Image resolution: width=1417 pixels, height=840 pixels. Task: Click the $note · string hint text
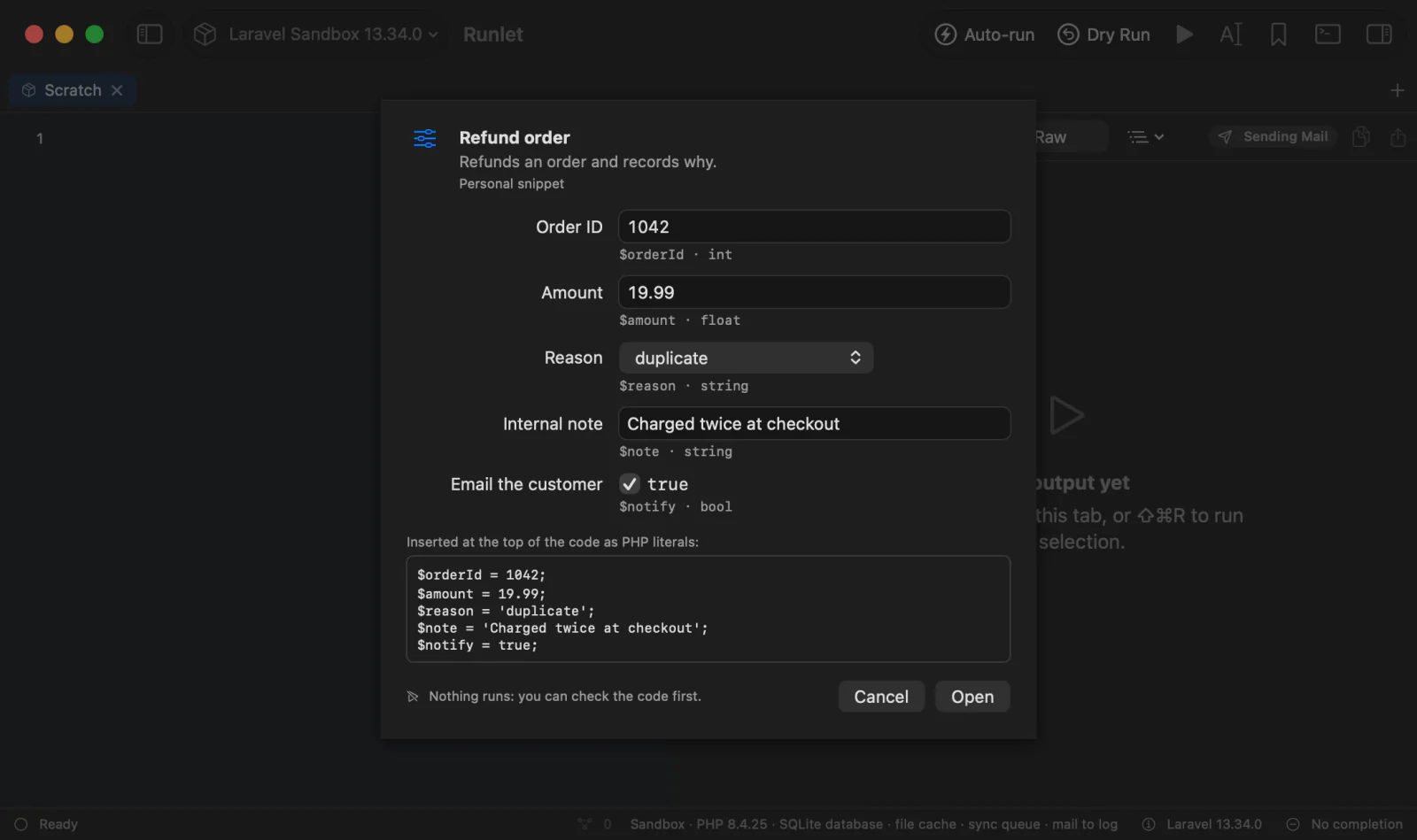[676, 451]
